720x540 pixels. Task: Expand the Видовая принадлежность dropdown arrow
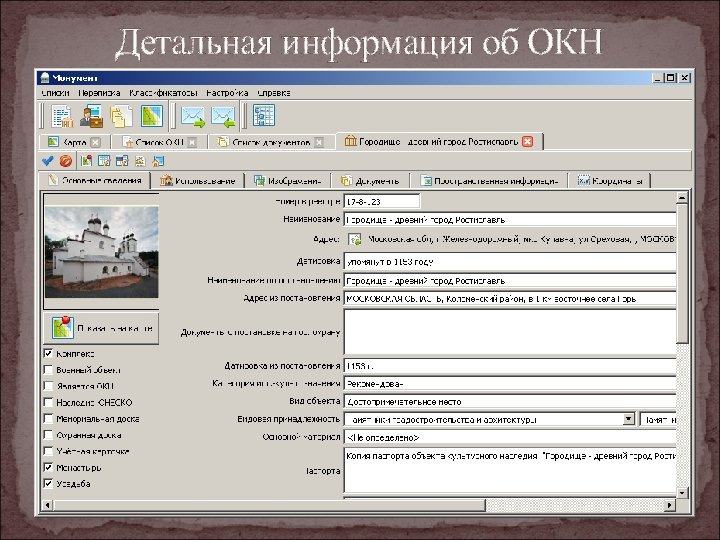[628, 419]
